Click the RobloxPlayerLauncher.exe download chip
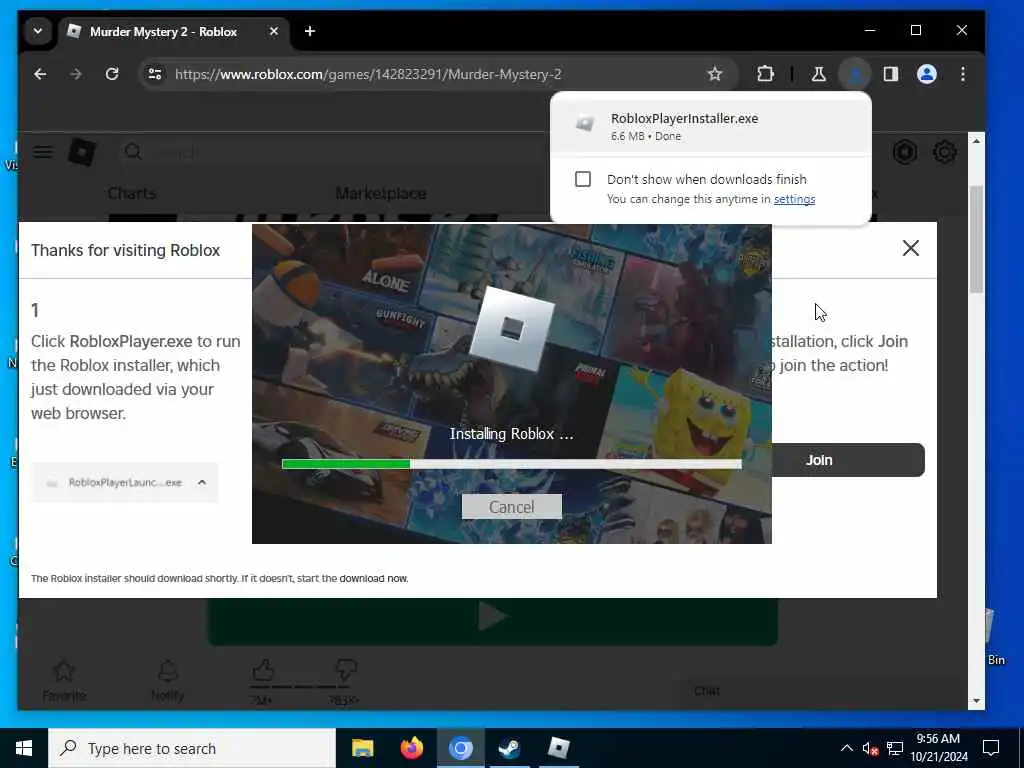This screenshot has width=1024, height=768. pyautogui.click(x=124, y=483)
